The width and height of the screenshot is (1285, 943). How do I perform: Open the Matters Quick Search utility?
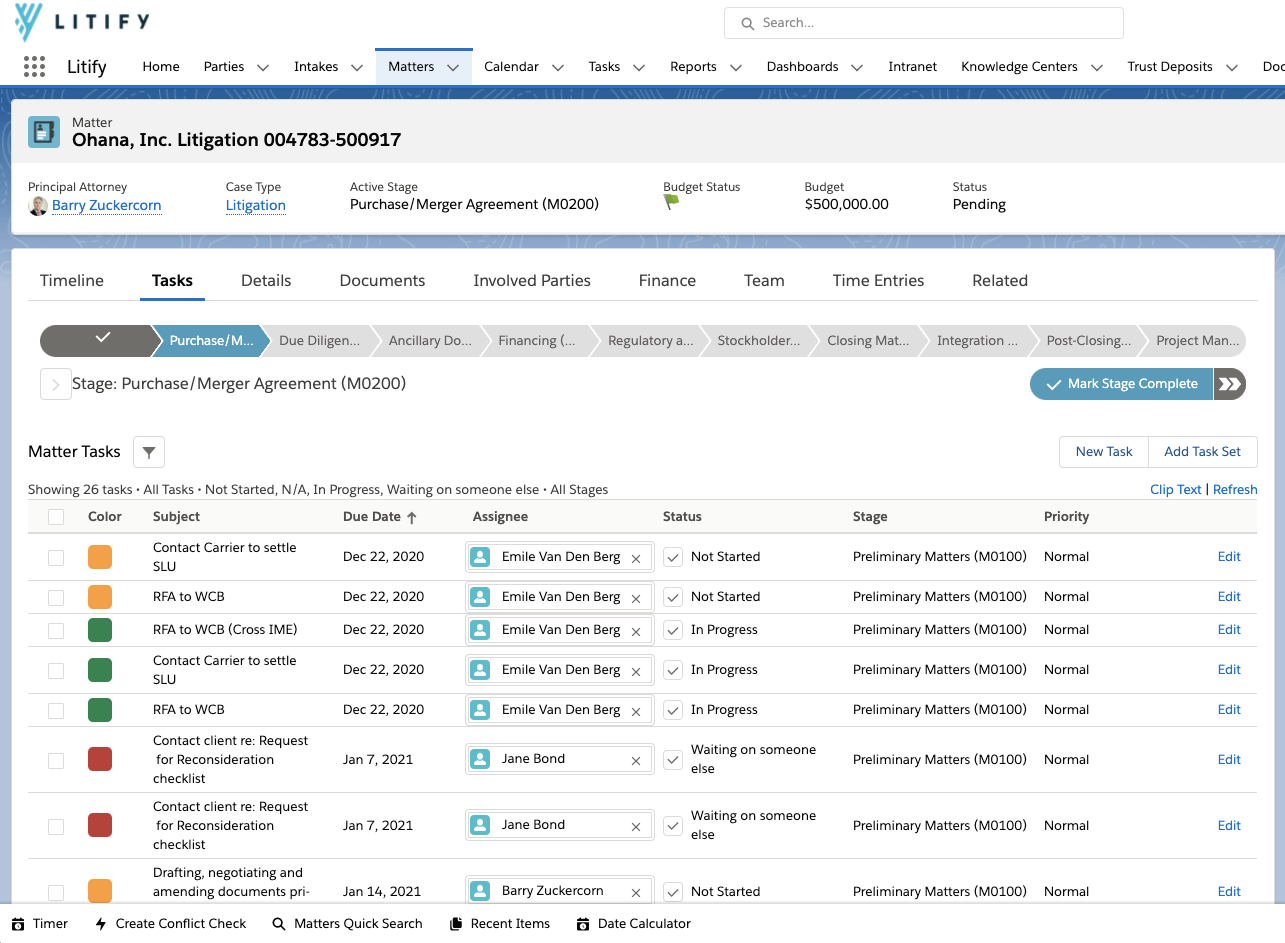(x=347, y=924)
